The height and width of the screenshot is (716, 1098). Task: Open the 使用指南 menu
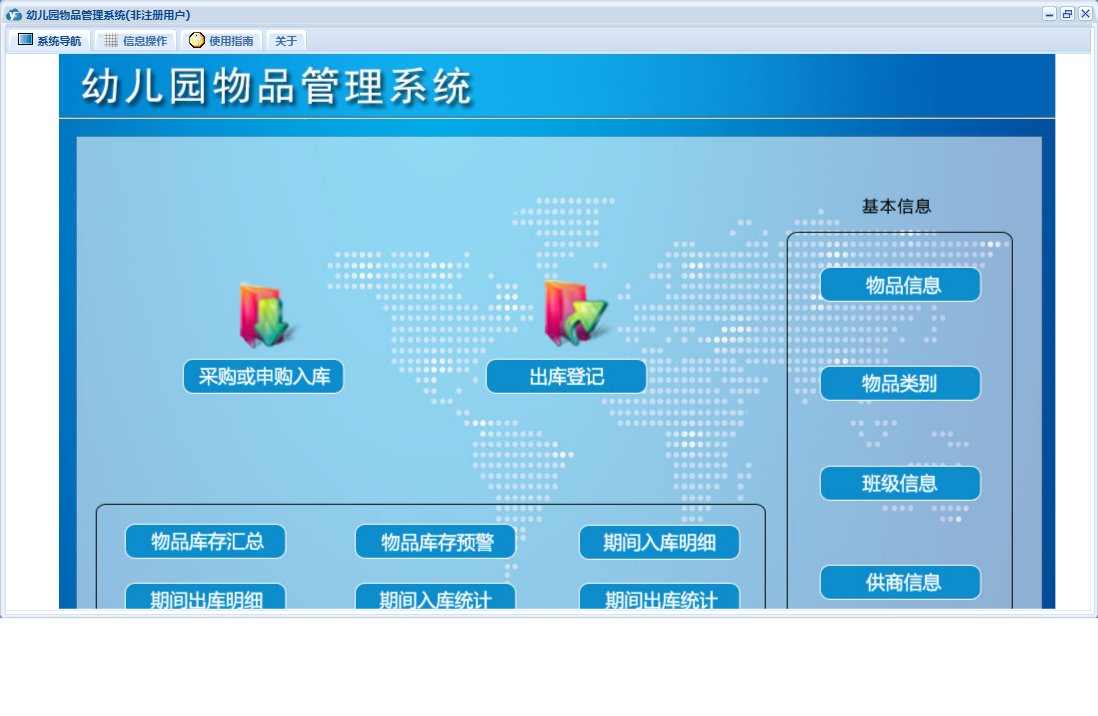coord(222,41)
